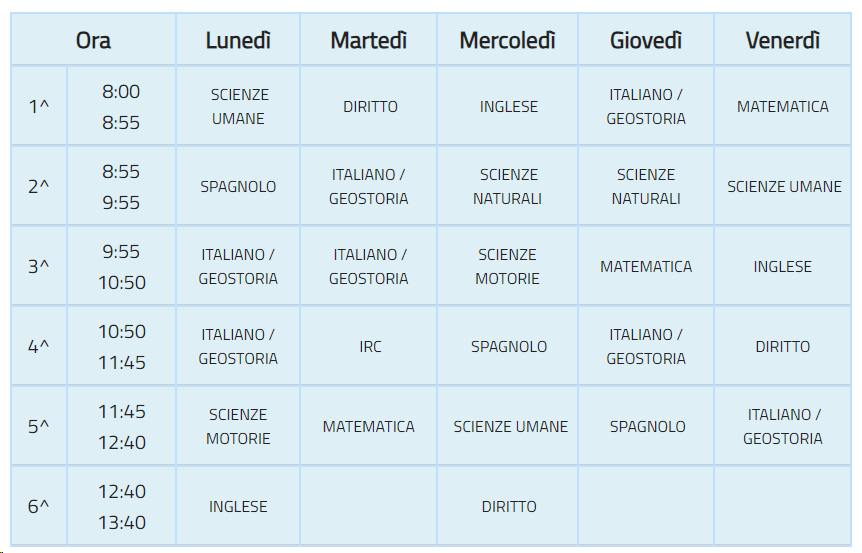Select the Lunedì column header
The image size is (862, 553).
(x=238, y=40)
